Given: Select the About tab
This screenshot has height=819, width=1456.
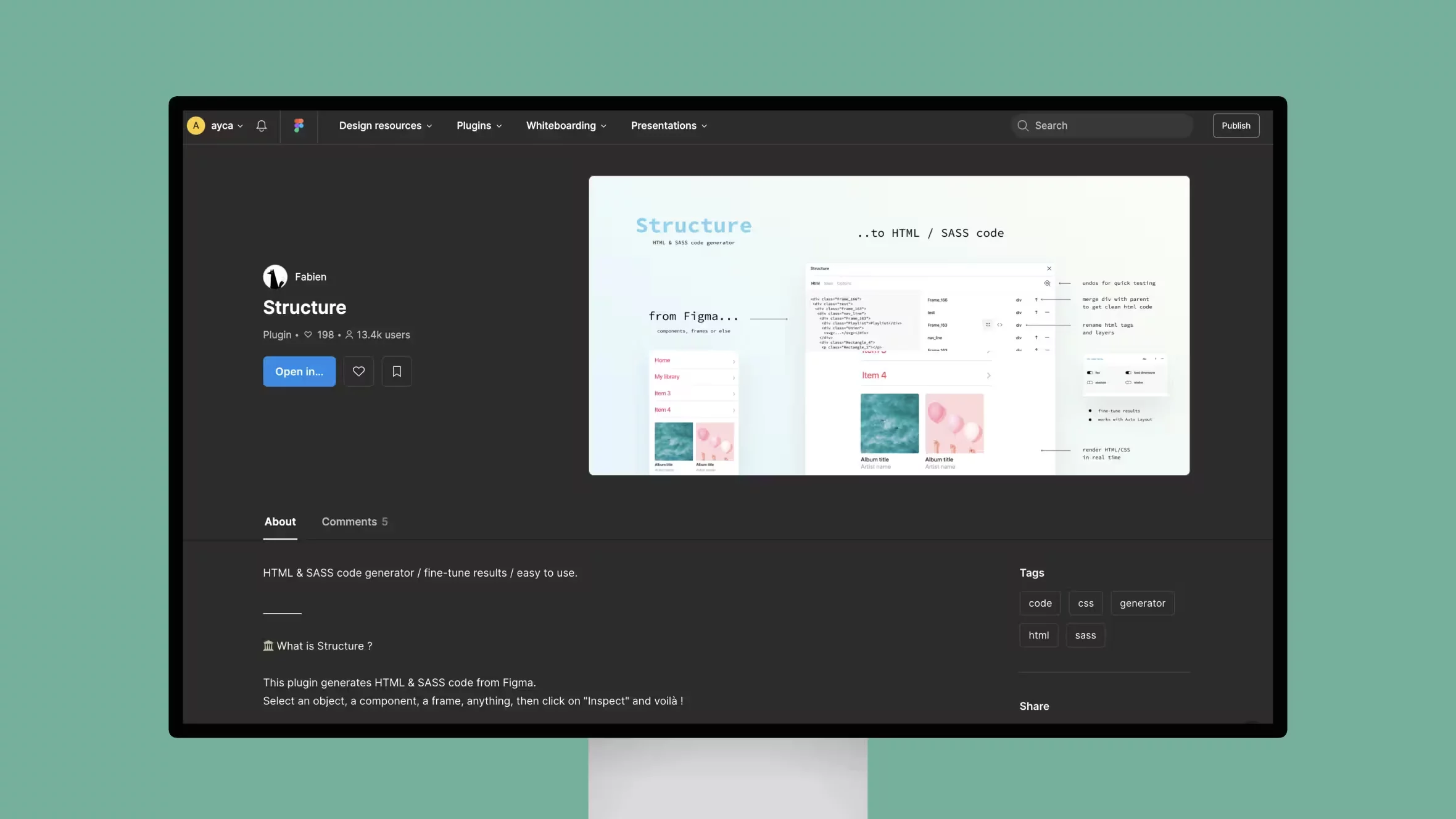Looking at the screenshot, I should coord(280,522).
